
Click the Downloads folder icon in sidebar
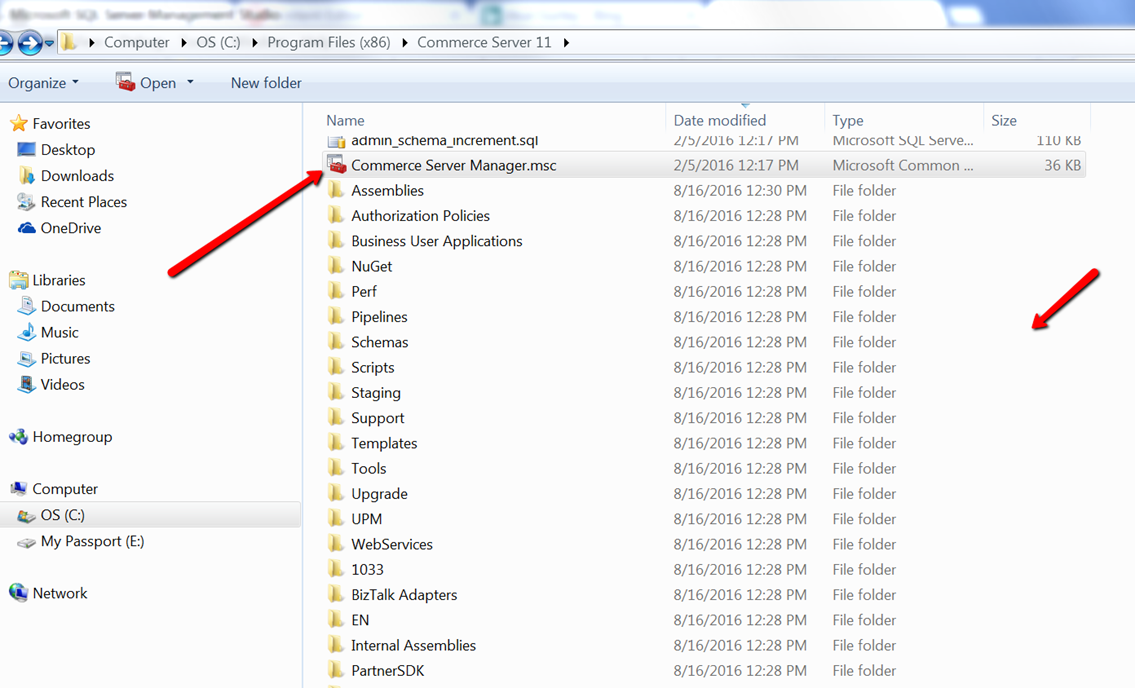27,176
